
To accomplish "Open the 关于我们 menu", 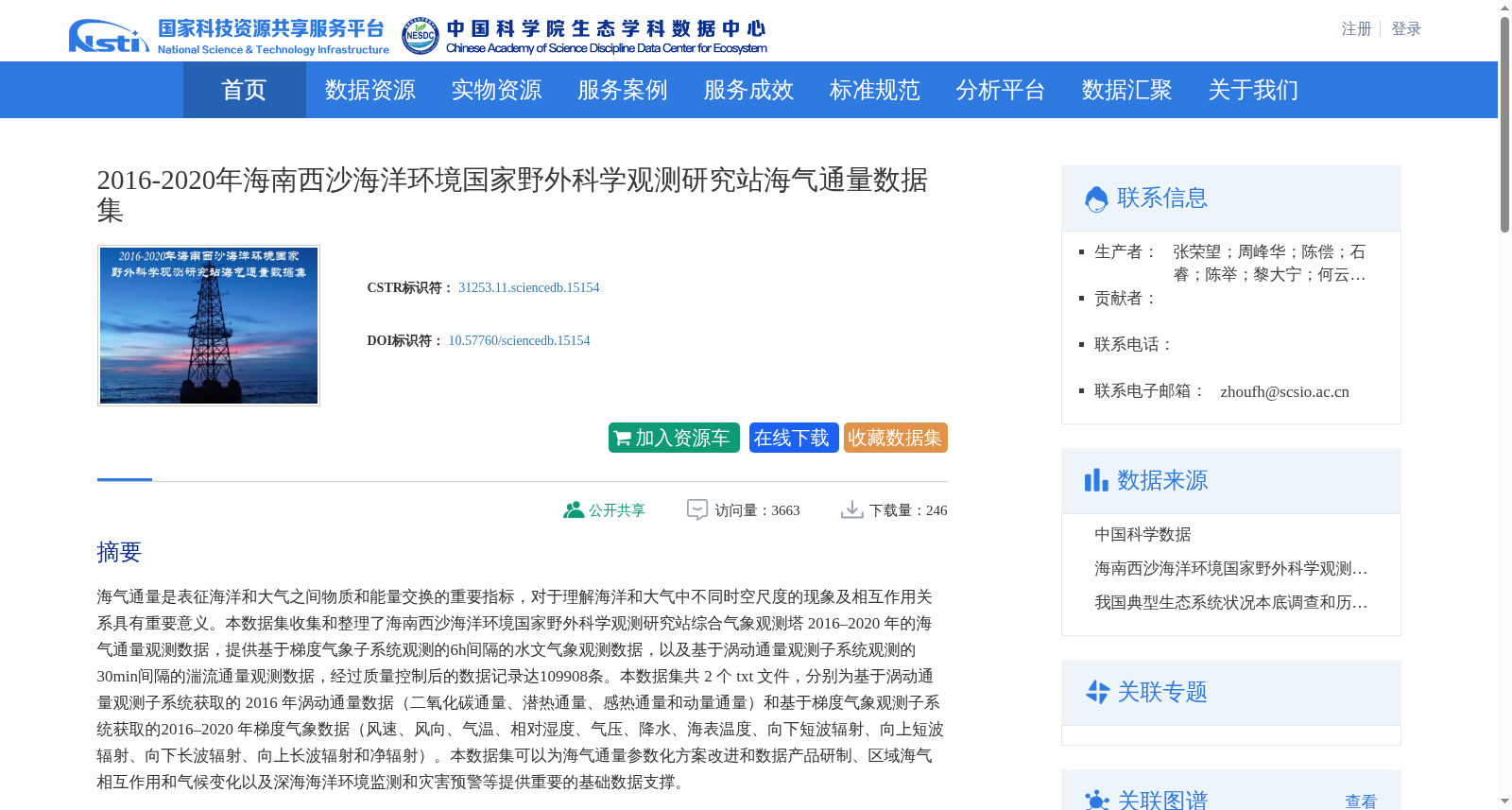I will [x=1253, y=90].
